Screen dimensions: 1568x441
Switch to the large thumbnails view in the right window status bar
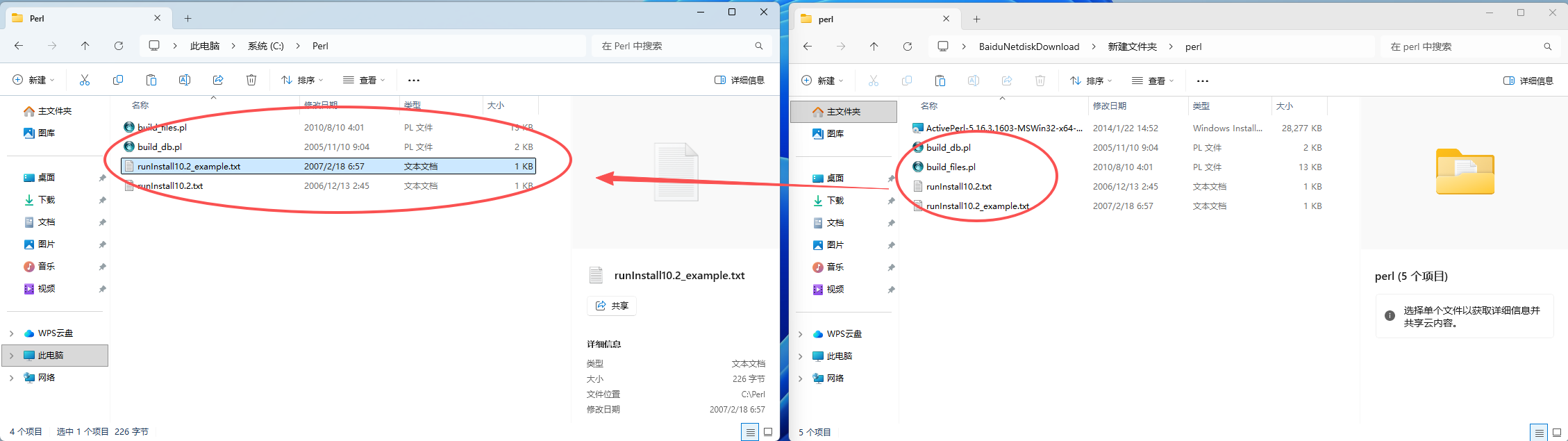[1557, 433]
